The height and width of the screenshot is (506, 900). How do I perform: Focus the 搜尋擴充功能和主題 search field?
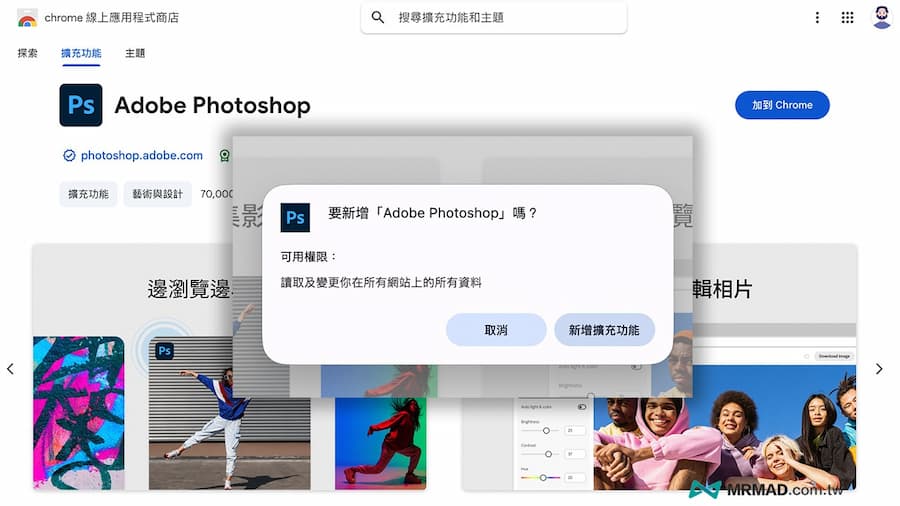point(494,18)
